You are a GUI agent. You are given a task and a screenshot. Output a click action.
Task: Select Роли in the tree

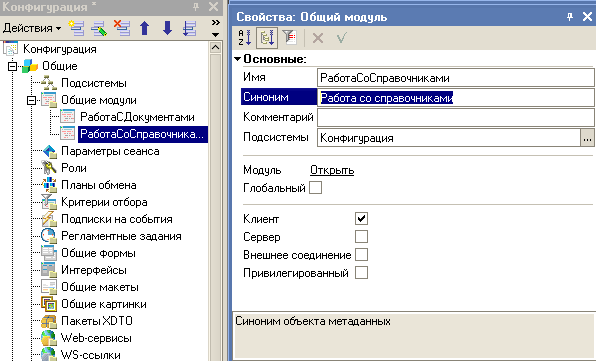(x=74, y=168)
